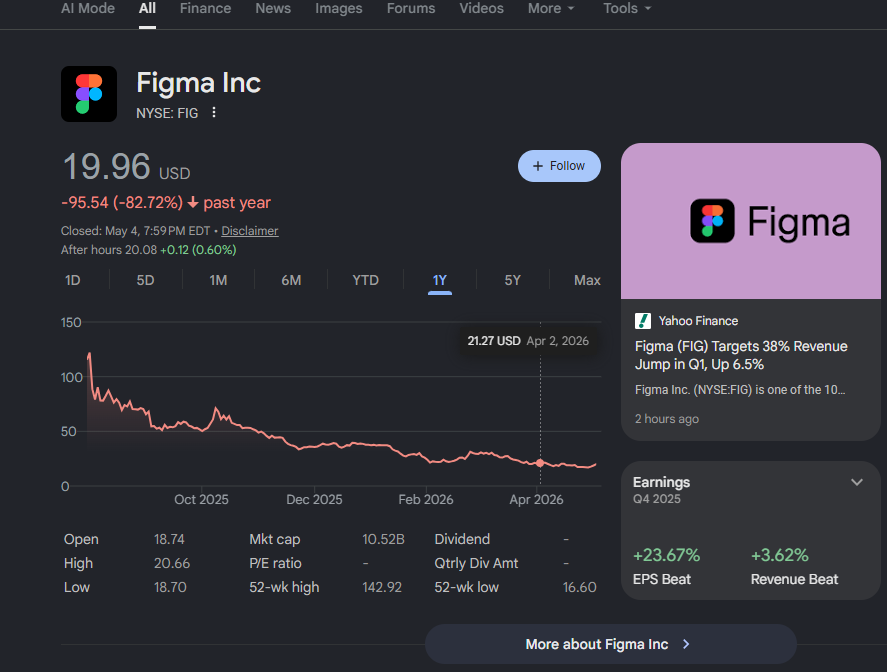Expand the Earnings Q4 2025 card chevron
The image size is (887, 672).
(857, 482)
